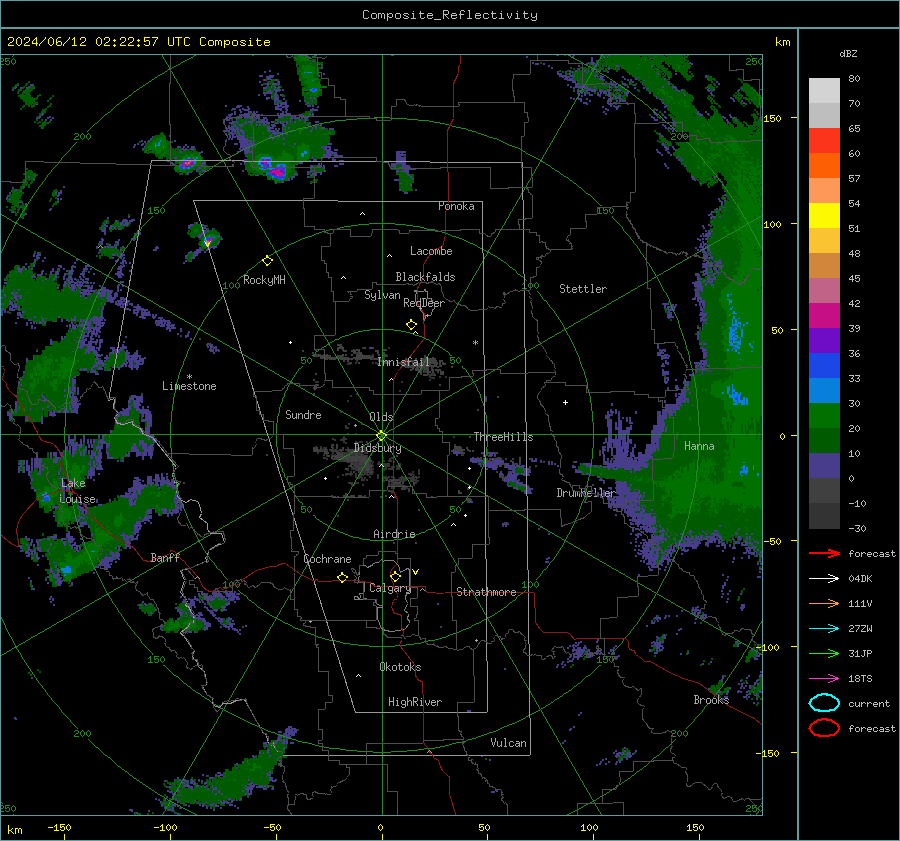
Task: Click the RockyMH yellow diamond station marker
Action: [x=267, y=261]
